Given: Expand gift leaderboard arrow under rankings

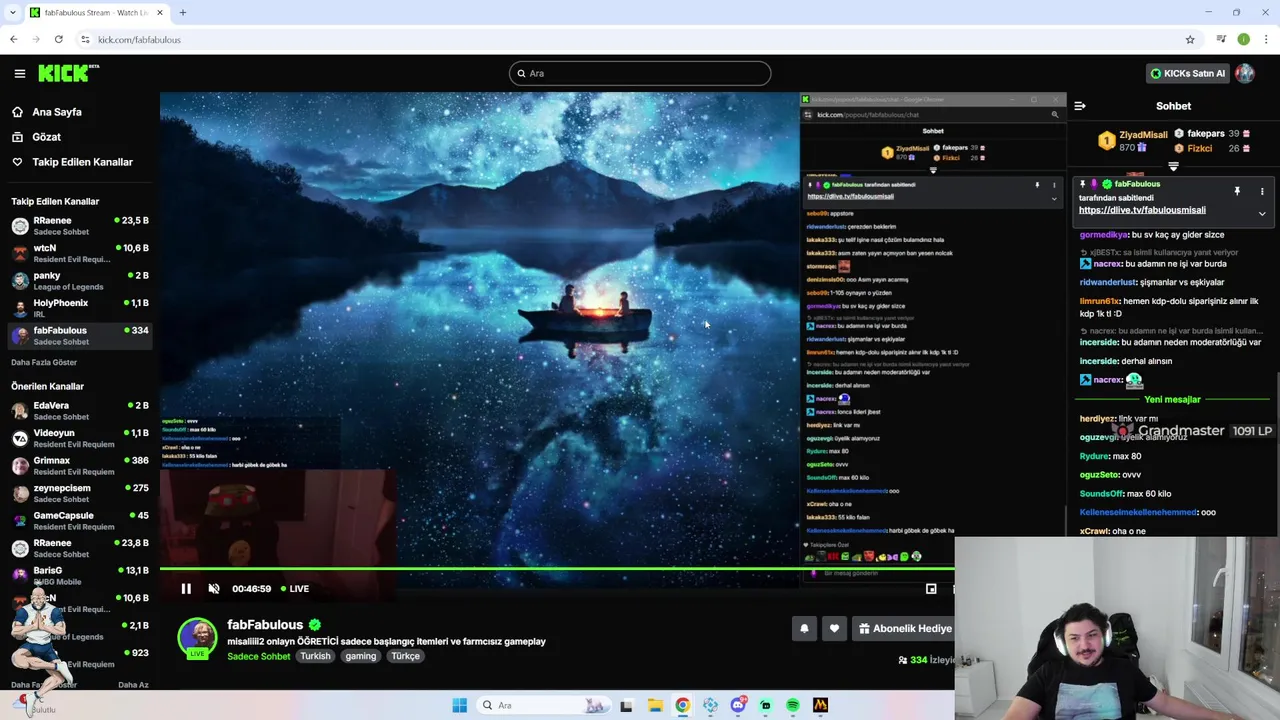Looking at the screenshot, I should tap(1173, 167).
